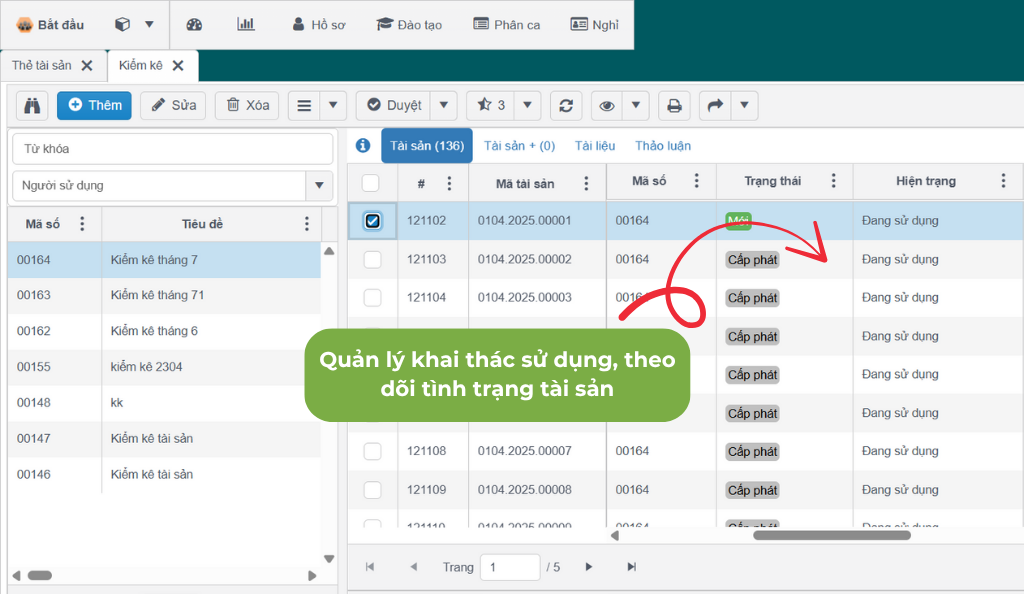Click the Sửa edit button
This screenshot has height=594, width=1024.
pos(173,105)
